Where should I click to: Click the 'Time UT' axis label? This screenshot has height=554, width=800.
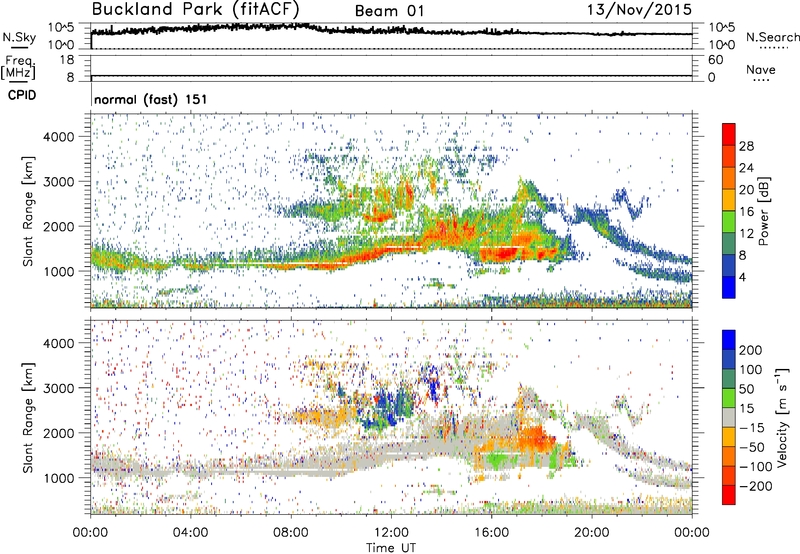(391, 548)
